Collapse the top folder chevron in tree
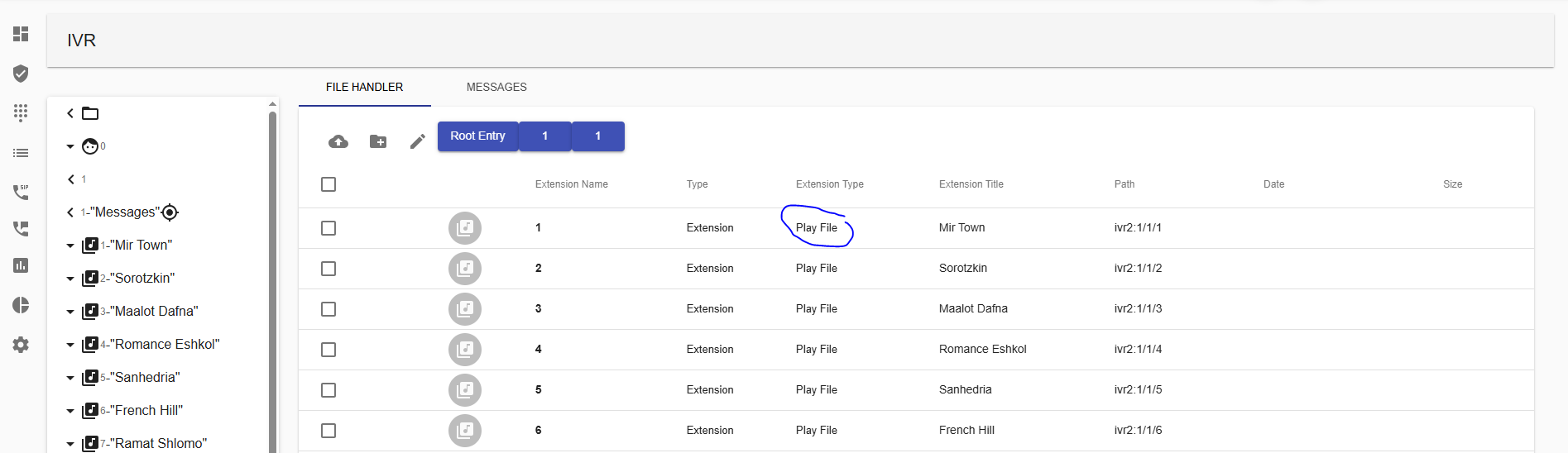 pos(70,113)
